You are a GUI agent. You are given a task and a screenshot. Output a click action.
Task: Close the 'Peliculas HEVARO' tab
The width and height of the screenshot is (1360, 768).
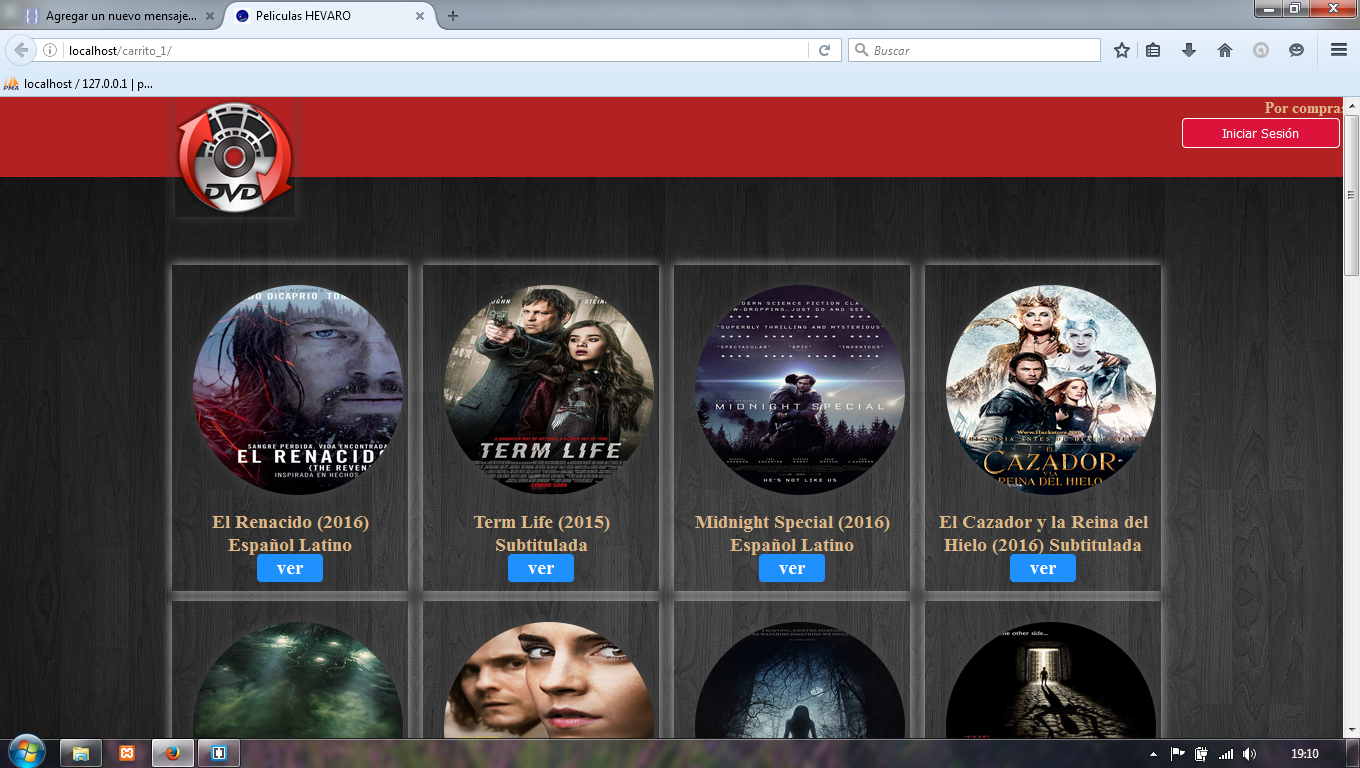421,16
